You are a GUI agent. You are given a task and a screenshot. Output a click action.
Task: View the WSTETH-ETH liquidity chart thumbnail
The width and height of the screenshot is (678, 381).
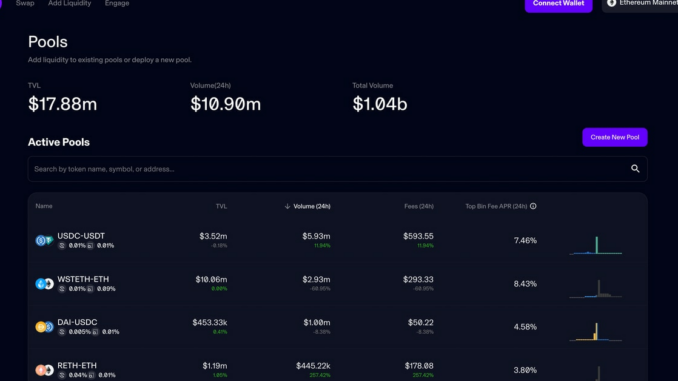(x=596, y=288)
